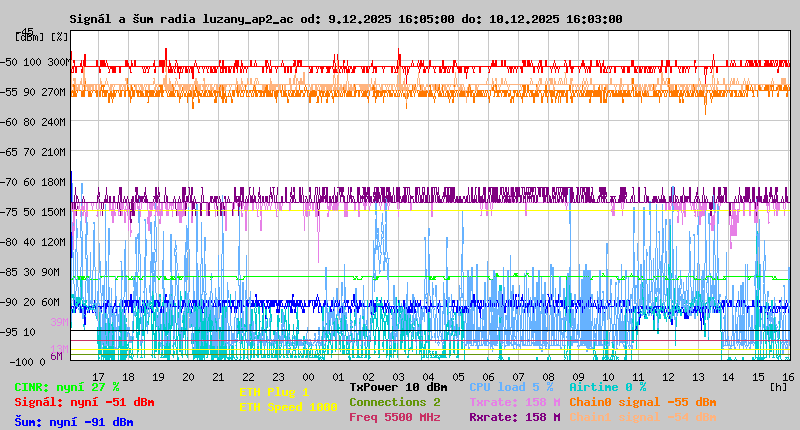The image size is (800, 430).
Task: Click the '[h]' hour unit label on the time axis
Action: point(778,386)
